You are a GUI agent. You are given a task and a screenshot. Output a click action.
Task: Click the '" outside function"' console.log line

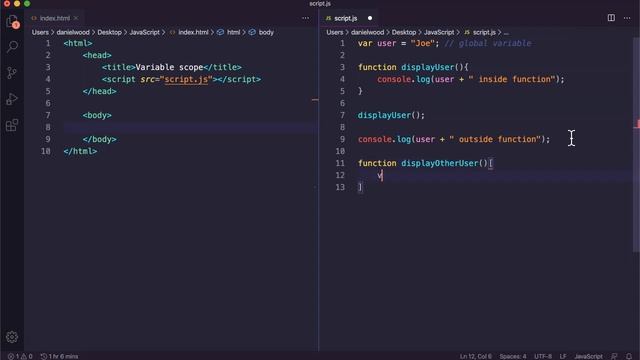pyautogui.click(x=454, y=139)
